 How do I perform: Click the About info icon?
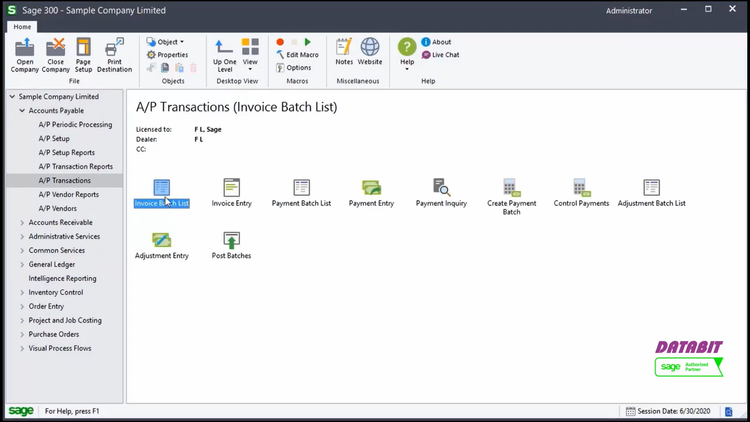(x=426, y=42)
